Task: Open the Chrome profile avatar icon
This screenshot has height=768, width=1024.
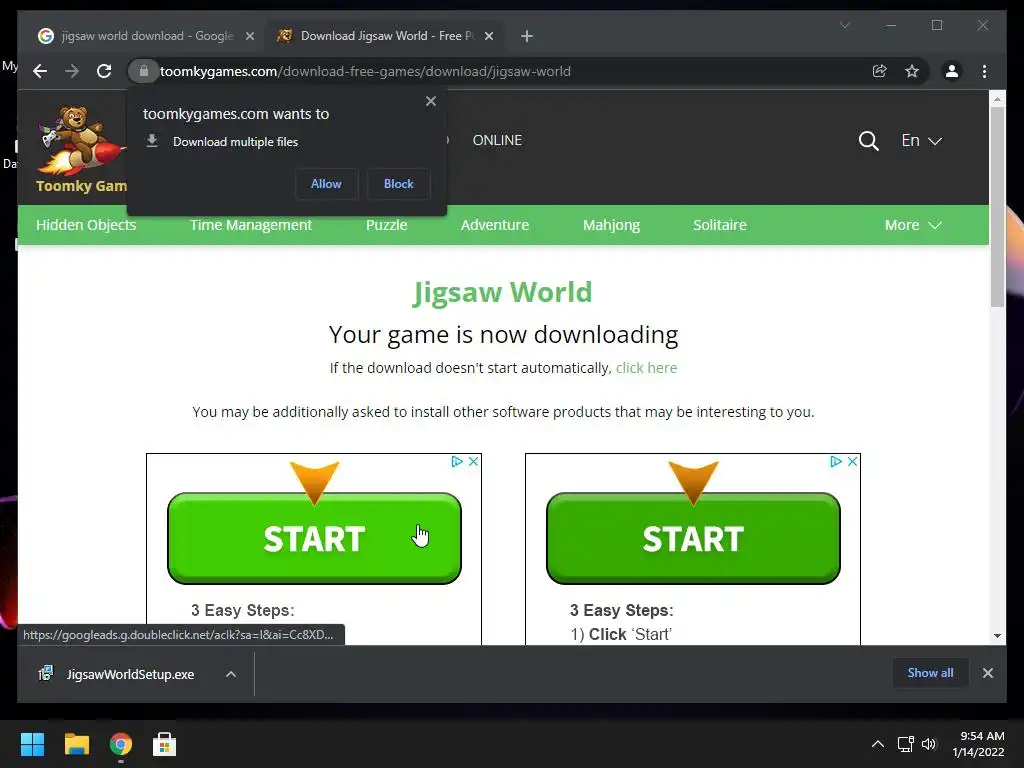Action: coord(952,71)
